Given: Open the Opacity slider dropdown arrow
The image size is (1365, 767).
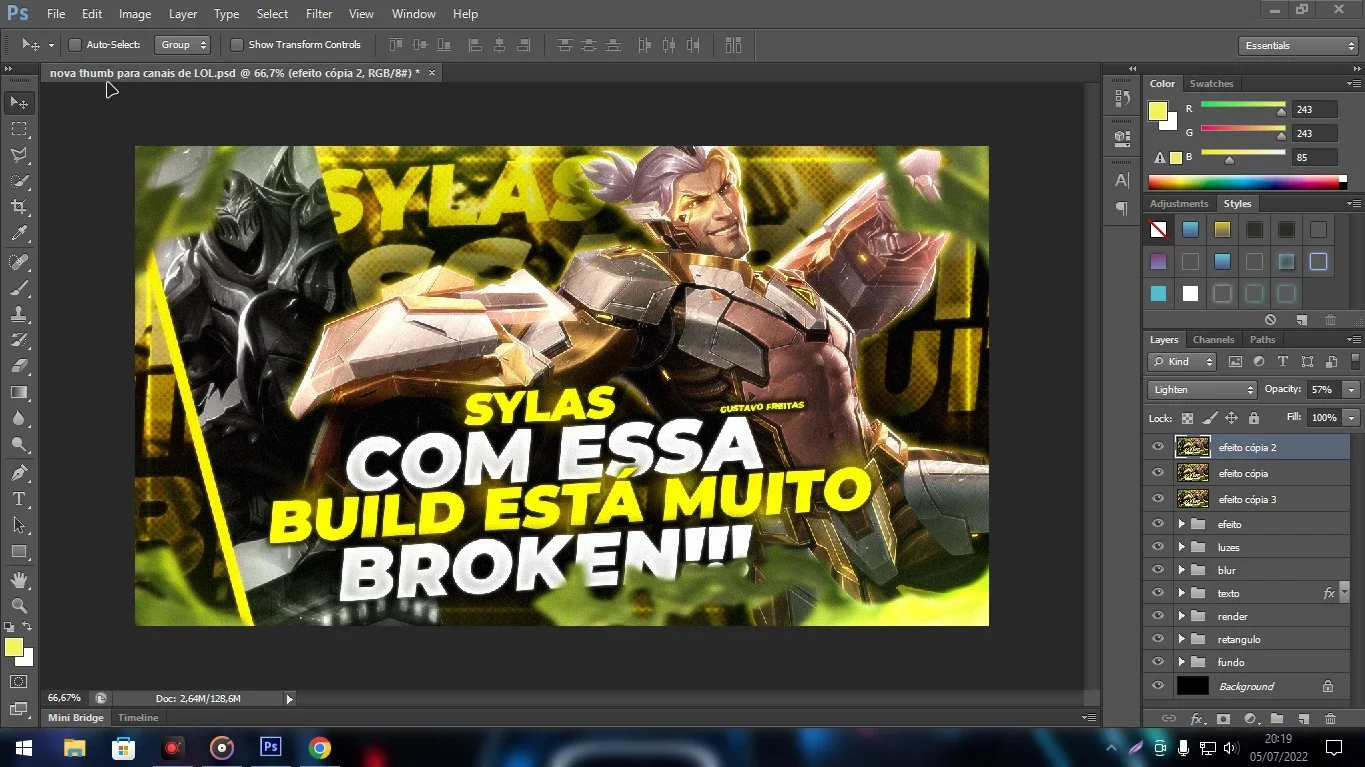Looking at the screenshot, I should pyautogui.click(x=1352, y=390).
